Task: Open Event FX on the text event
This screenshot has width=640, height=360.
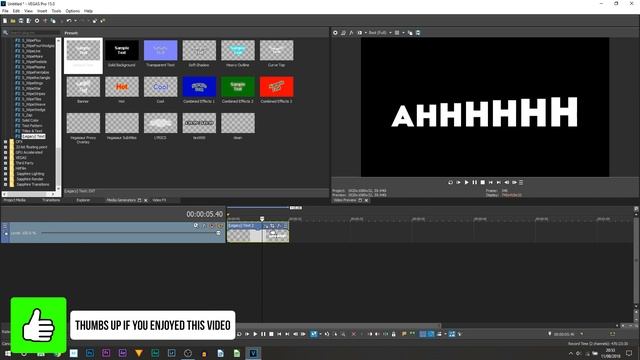Action: click(279, 226)
